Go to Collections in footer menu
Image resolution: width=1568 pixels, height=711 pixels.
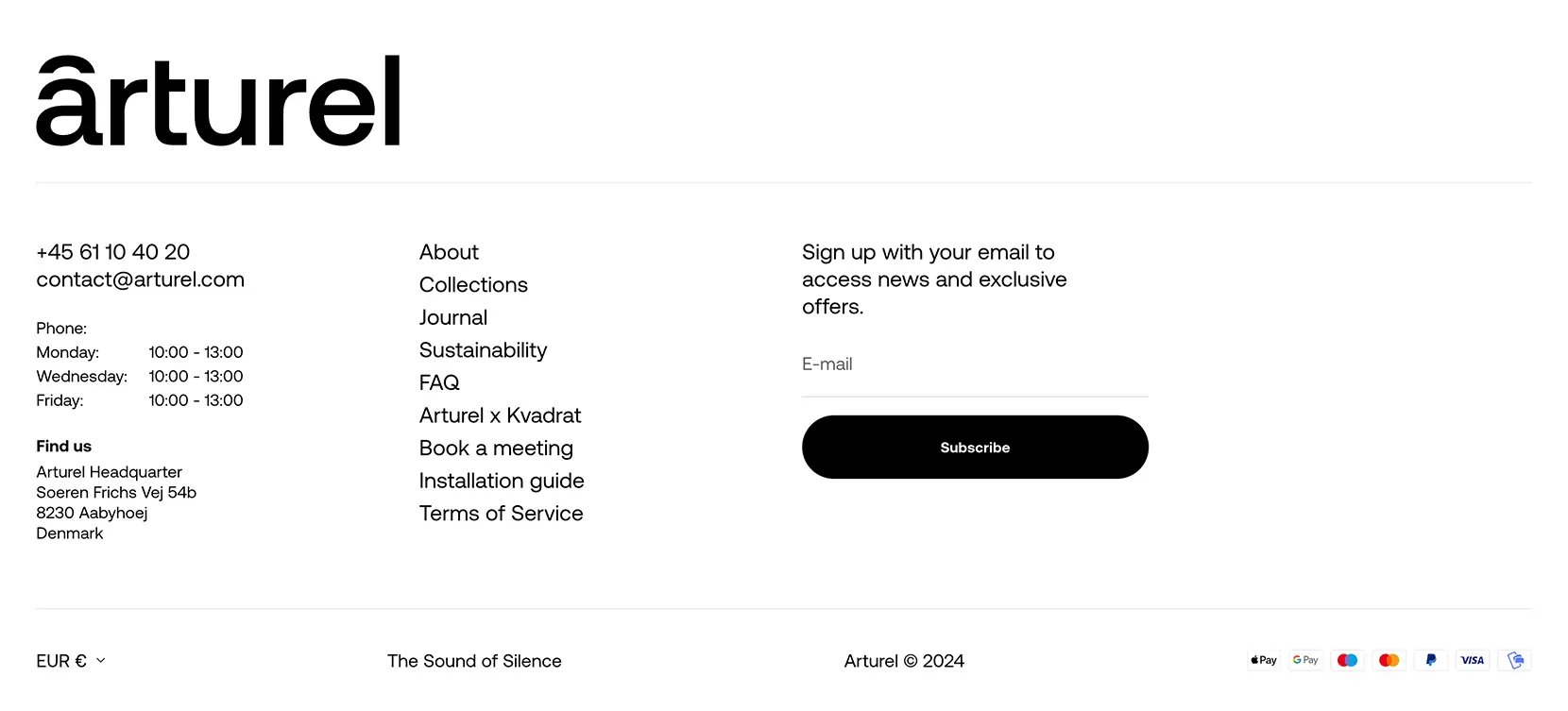point(473,284)
